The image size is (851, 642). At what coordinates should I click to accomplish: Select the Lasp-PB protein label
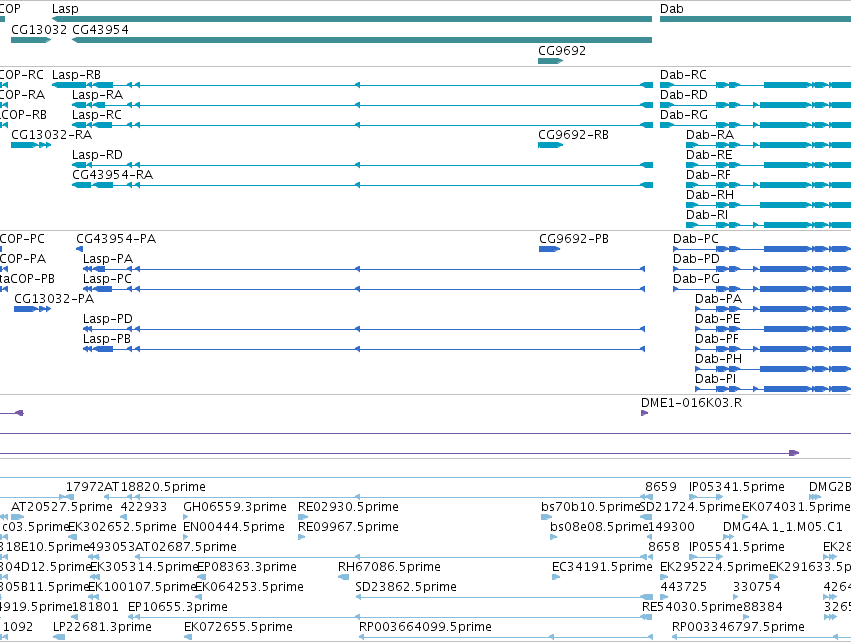pyautogui.click(x=107, y=339)
